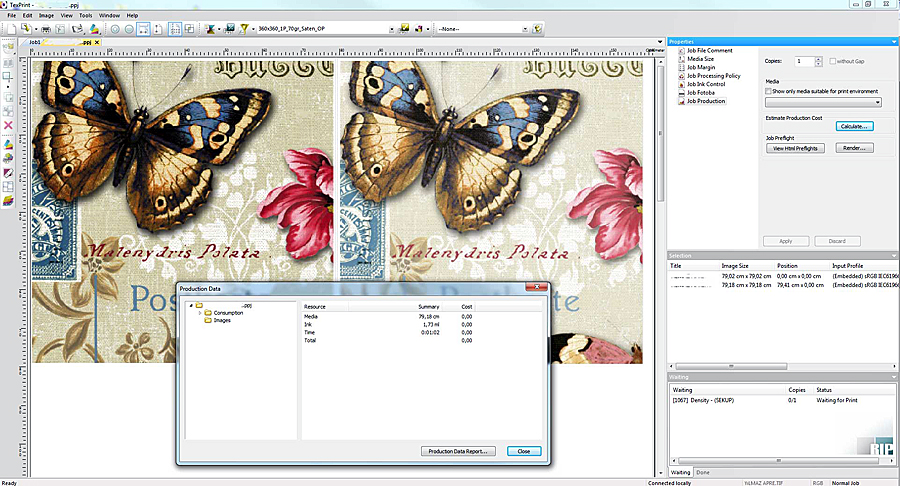Collapse the root .ppj node in Production Data
The height and width of the screenshot is (486, 900).
191,306
